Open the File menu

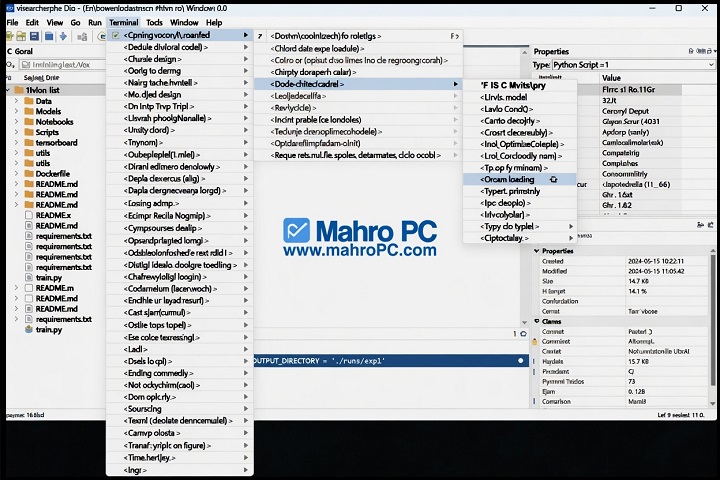(x=12, y=23)
